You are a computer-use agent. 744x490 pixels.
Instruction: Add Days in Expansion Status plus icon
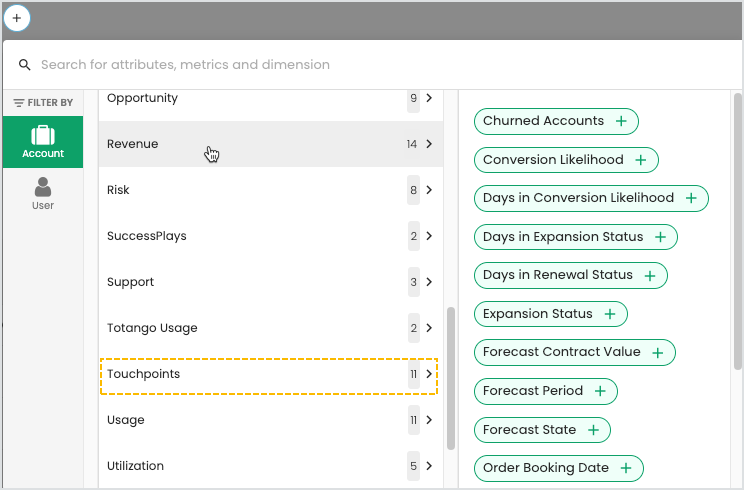pyautogui.click(x=660, y=237)
